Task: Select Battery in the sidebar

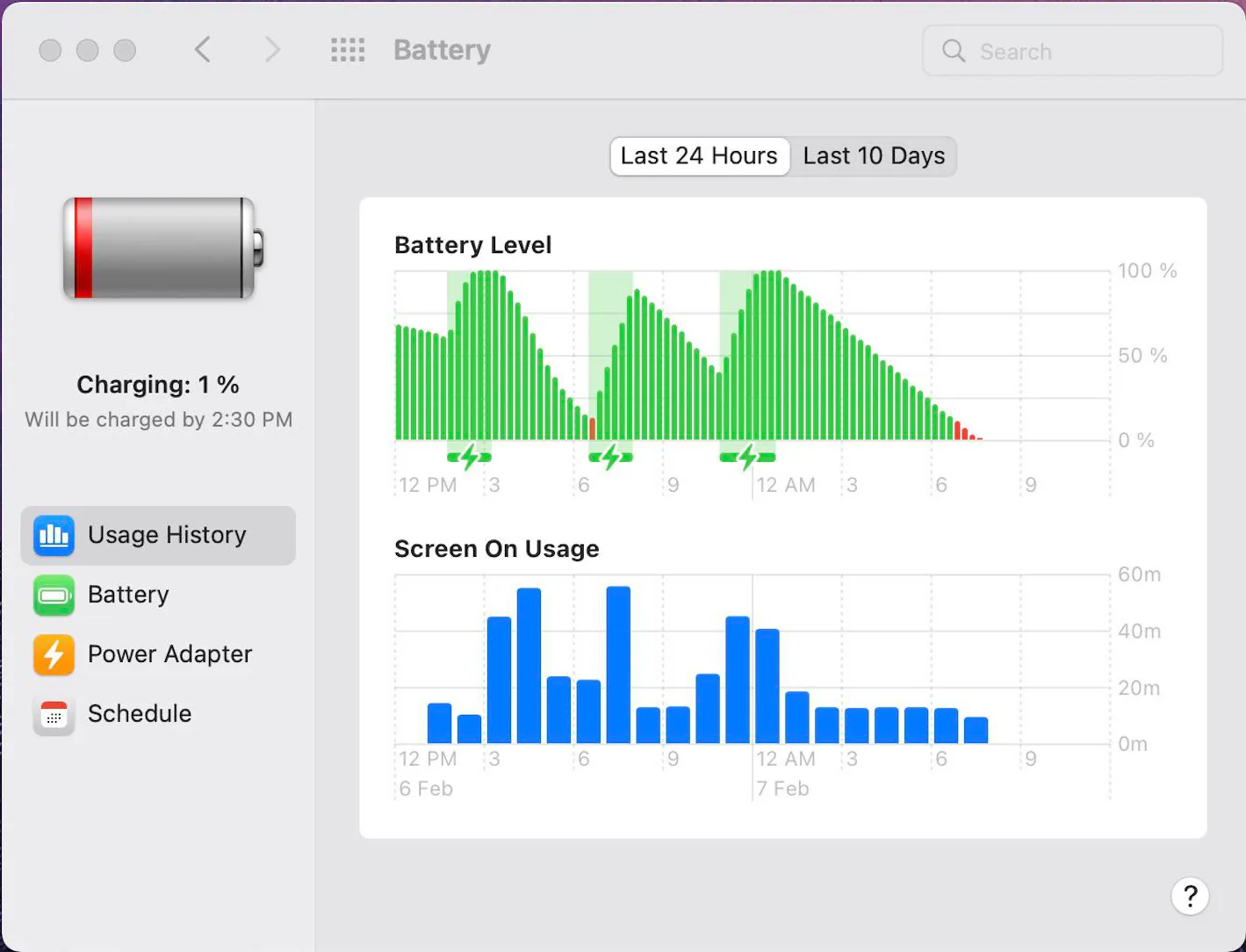Action: (x=158, y=595)
